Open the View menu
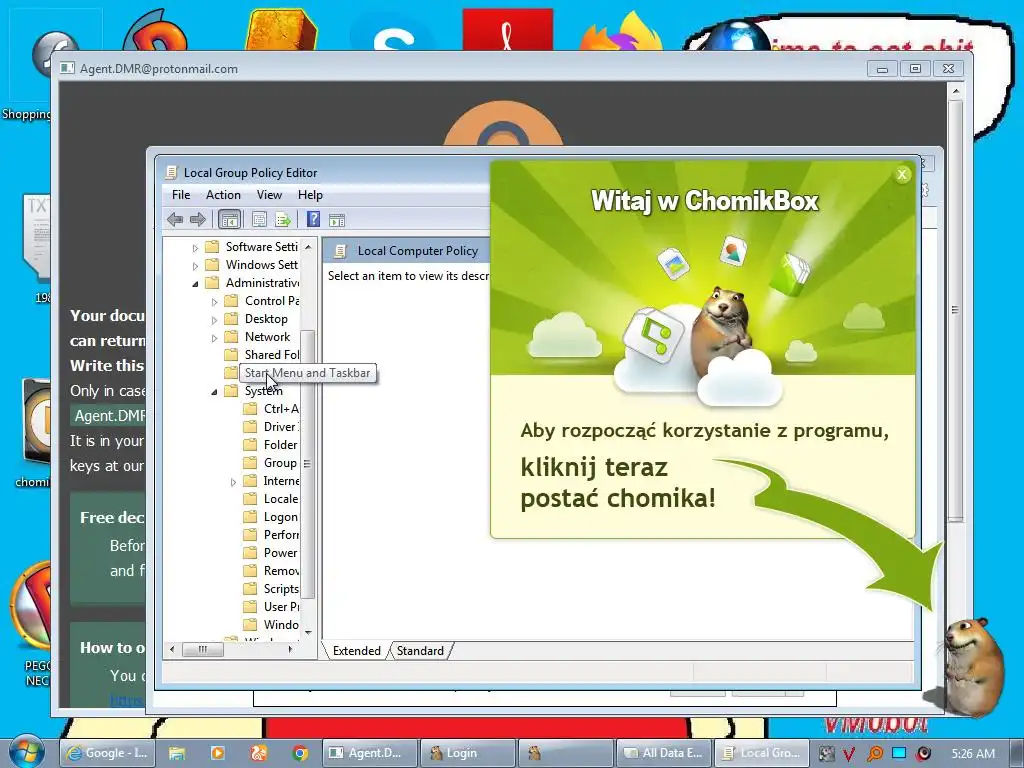1024x768 pixels. tap(269, 195)
